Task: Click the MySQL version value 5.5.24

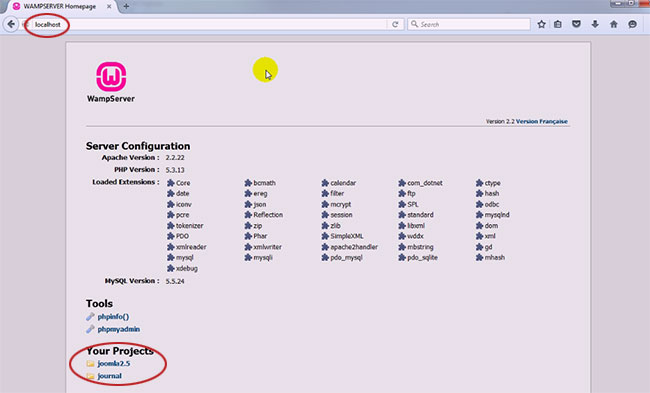Action: [x=175, y=281]
